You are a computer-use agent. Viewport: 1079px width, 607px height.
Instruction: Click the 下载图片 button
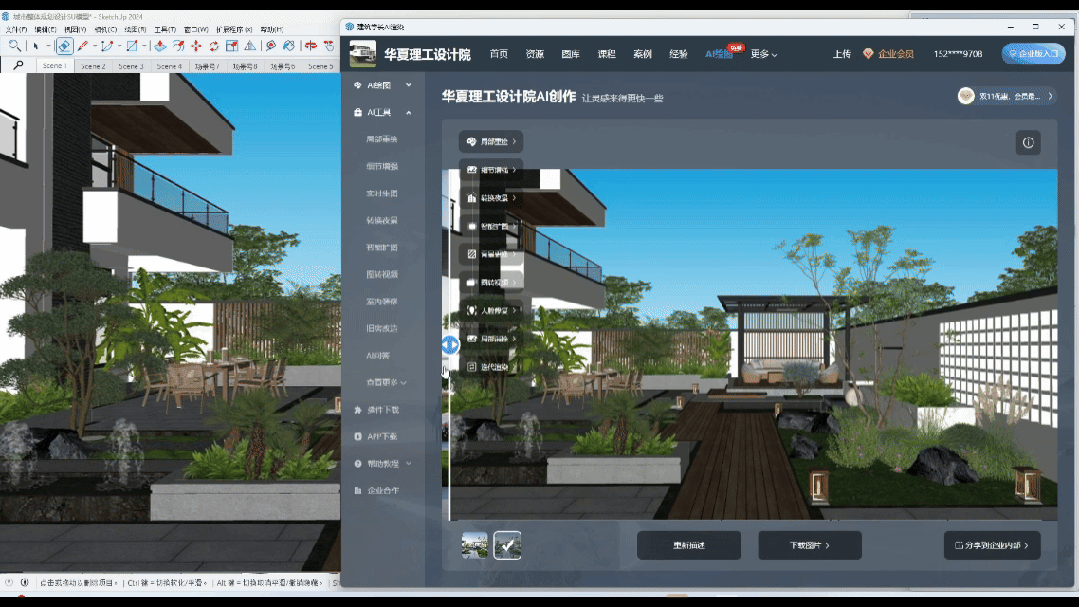tap(810, 545)
